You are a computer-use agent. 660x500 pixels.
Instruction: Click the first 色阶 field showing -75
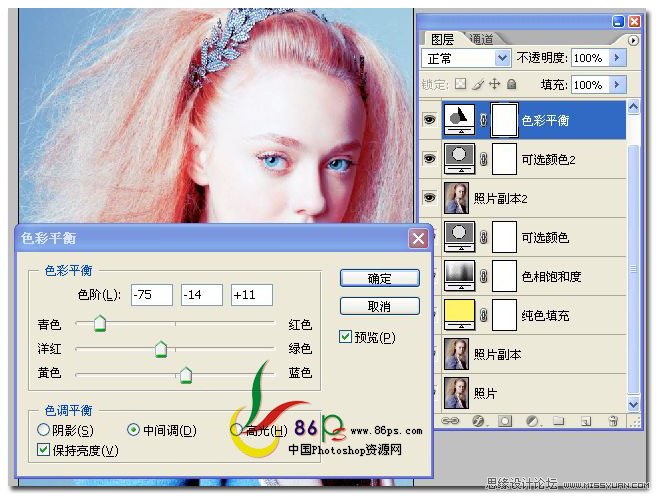point(152,295)
